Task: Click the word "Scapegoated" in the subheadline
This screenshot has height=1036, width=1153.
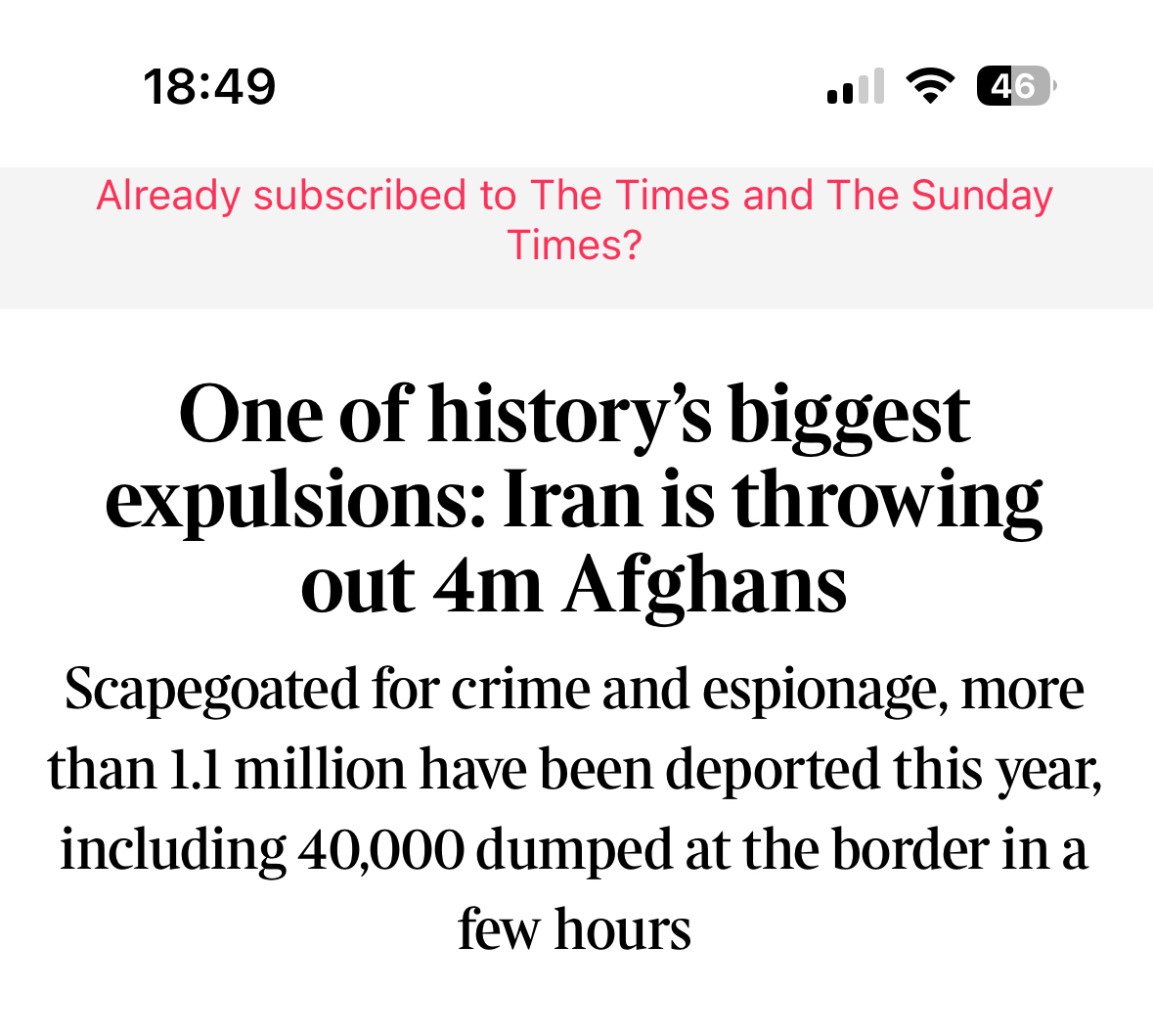Action: pyautogui.click(x=211, y=691)
